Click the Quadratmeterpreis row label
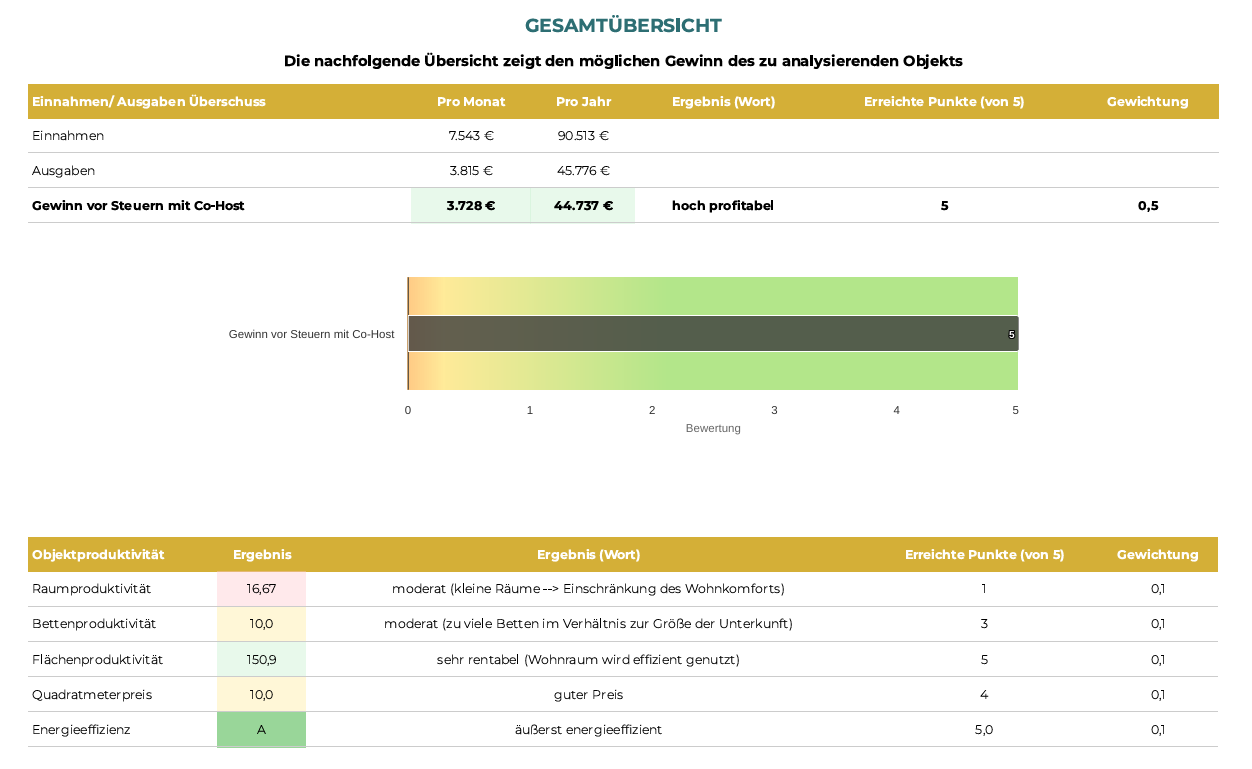The height and width of the screenshot is (769, 1252). (92, 695)
